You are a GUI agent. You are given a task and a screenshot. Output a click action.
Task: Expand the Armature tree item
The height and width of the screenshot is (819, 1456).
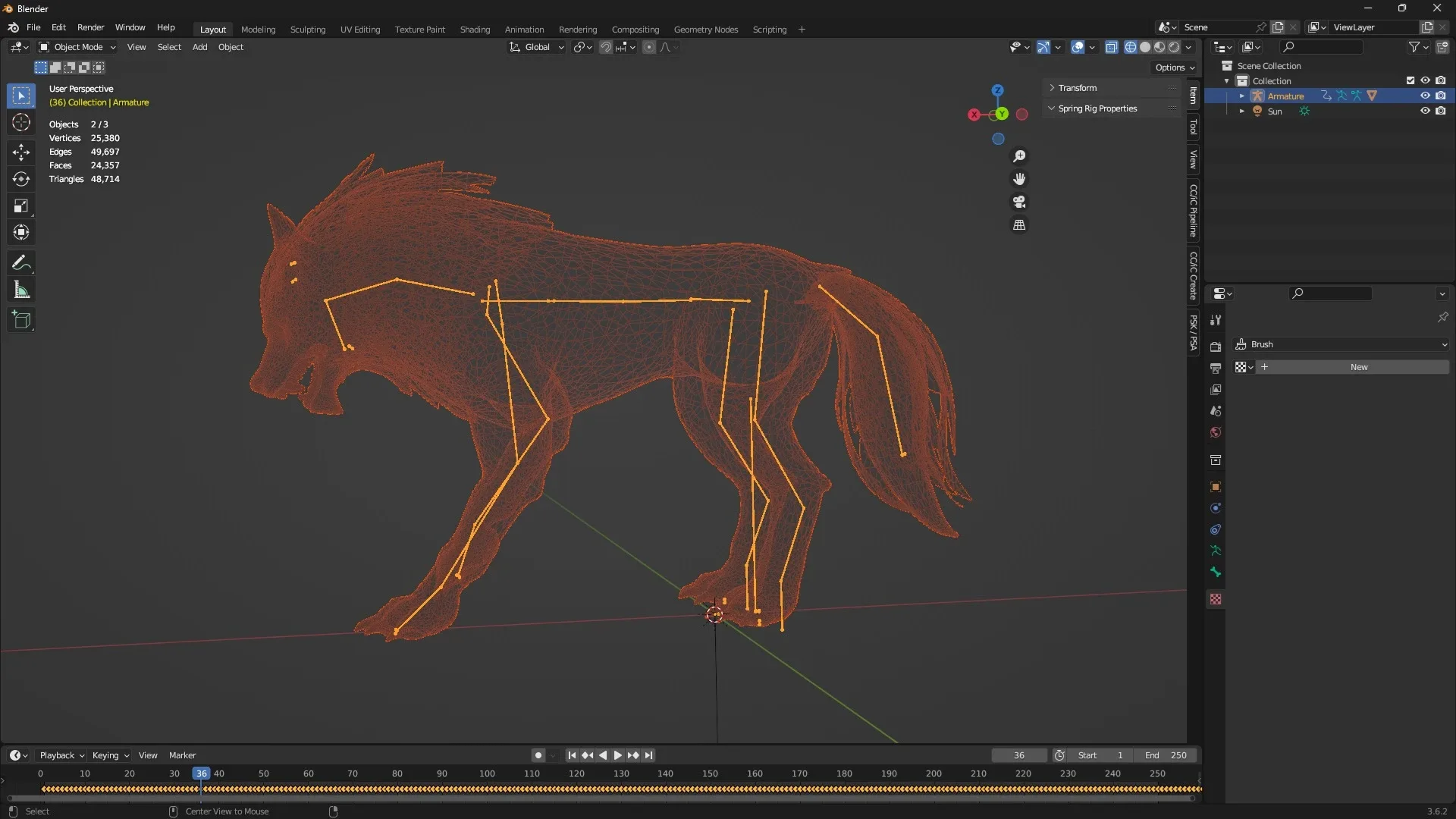(1241, 96)
